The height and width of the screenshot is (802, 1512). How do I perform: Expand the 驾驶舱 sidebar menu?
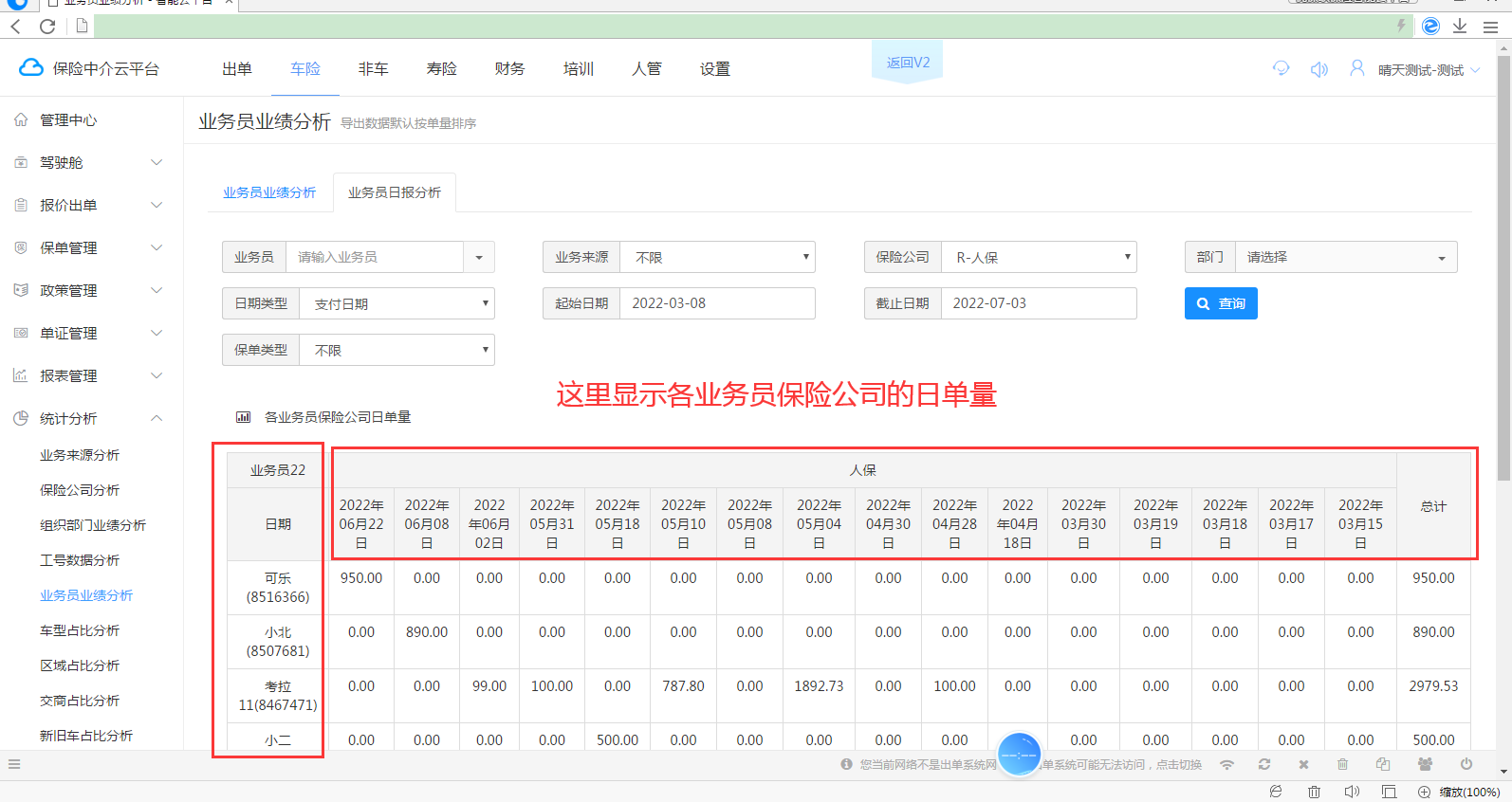[91, 162]
